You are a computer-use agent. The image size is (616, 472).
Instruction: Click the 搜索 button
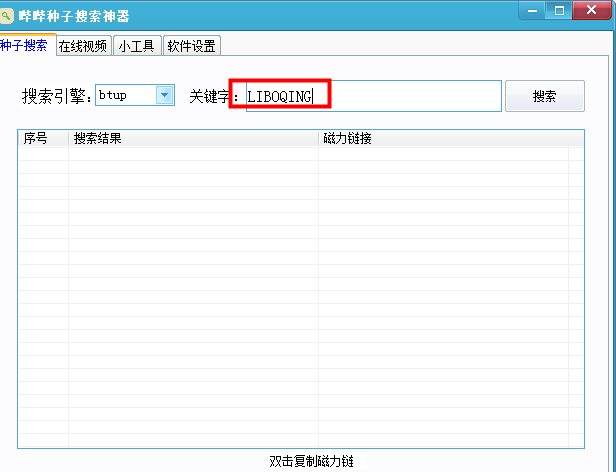click(544, 96)
